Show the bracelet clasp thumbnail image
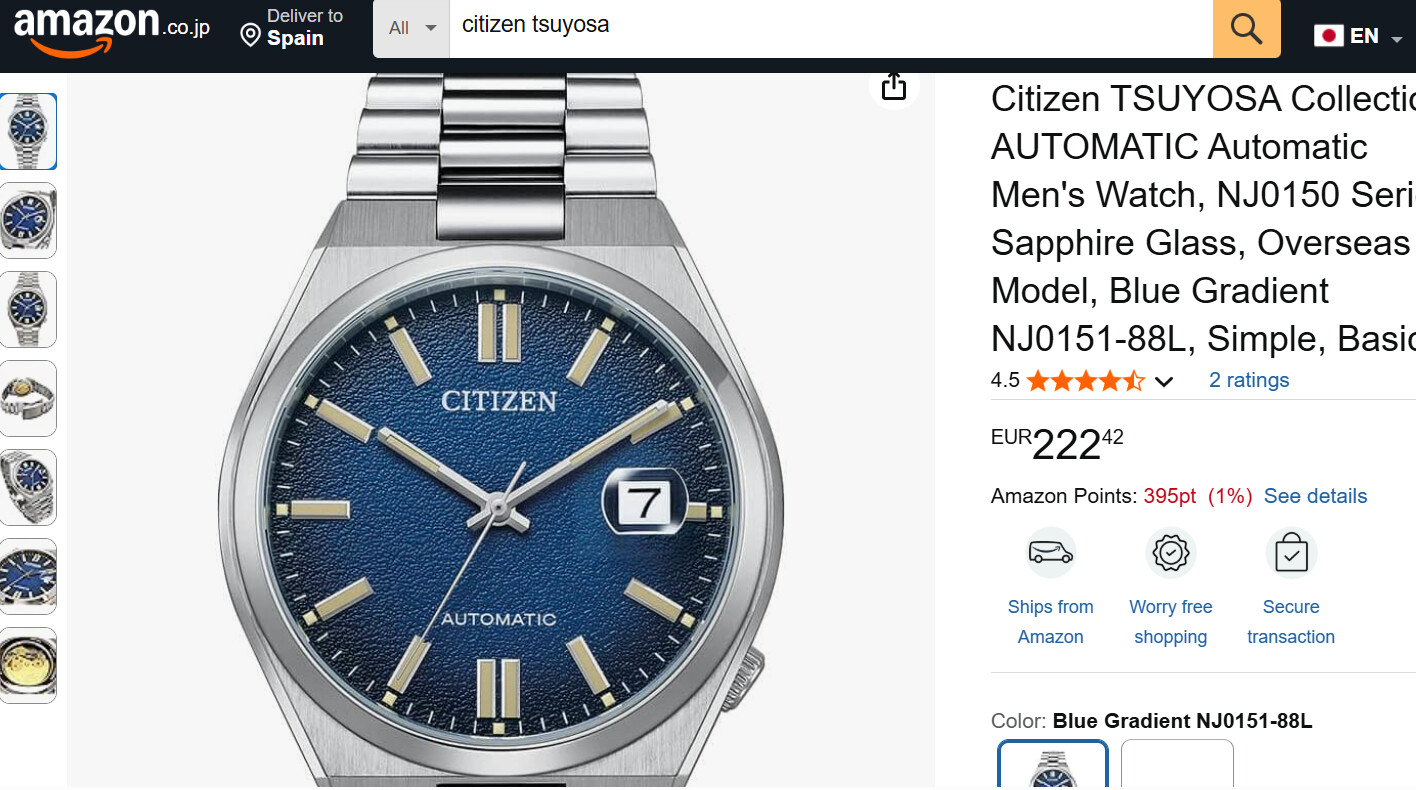The width and height of the screenshot is (1416, 790). point(28,398)
